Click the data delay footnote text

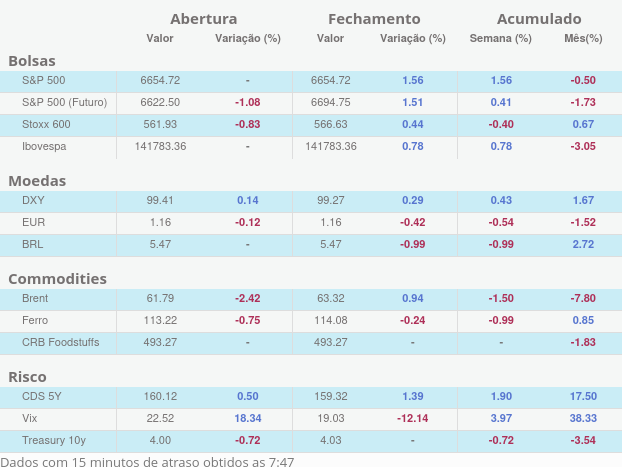tap(148, 460)
